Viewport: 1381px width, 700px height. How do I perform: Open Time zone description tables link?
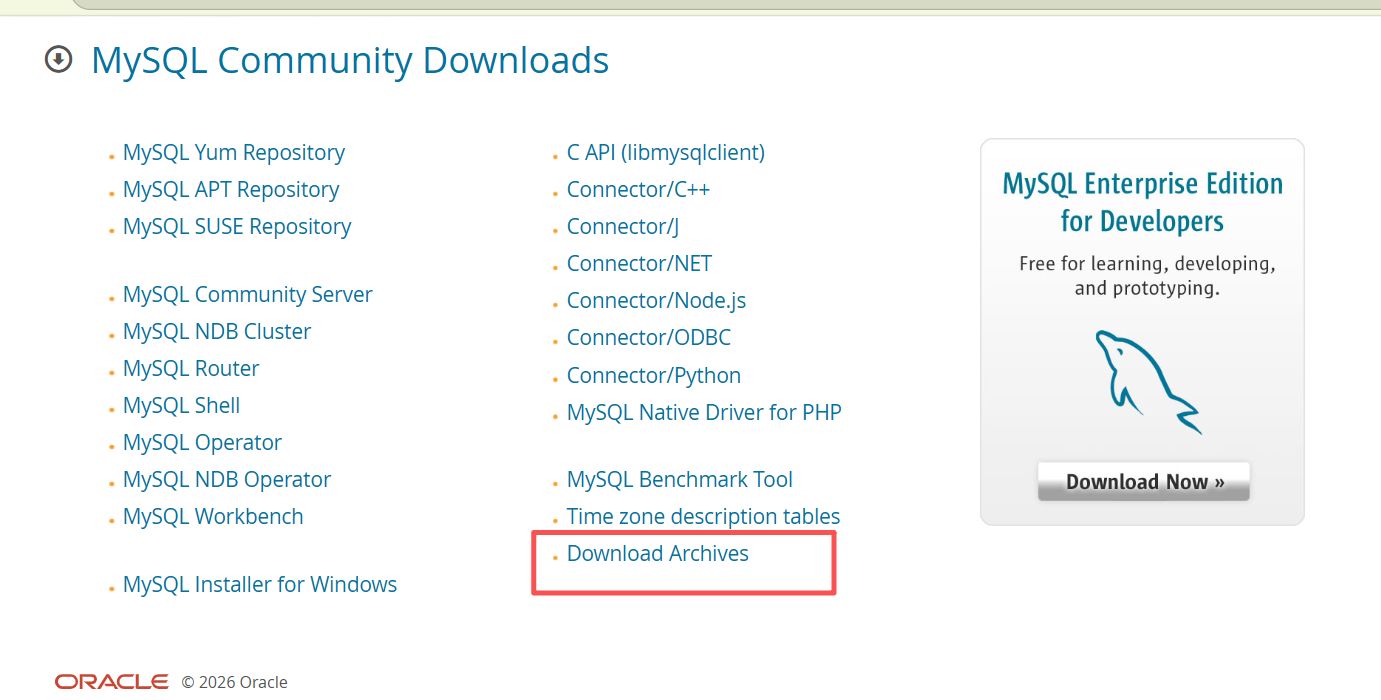pyautogui.click(x=704, y=517)
